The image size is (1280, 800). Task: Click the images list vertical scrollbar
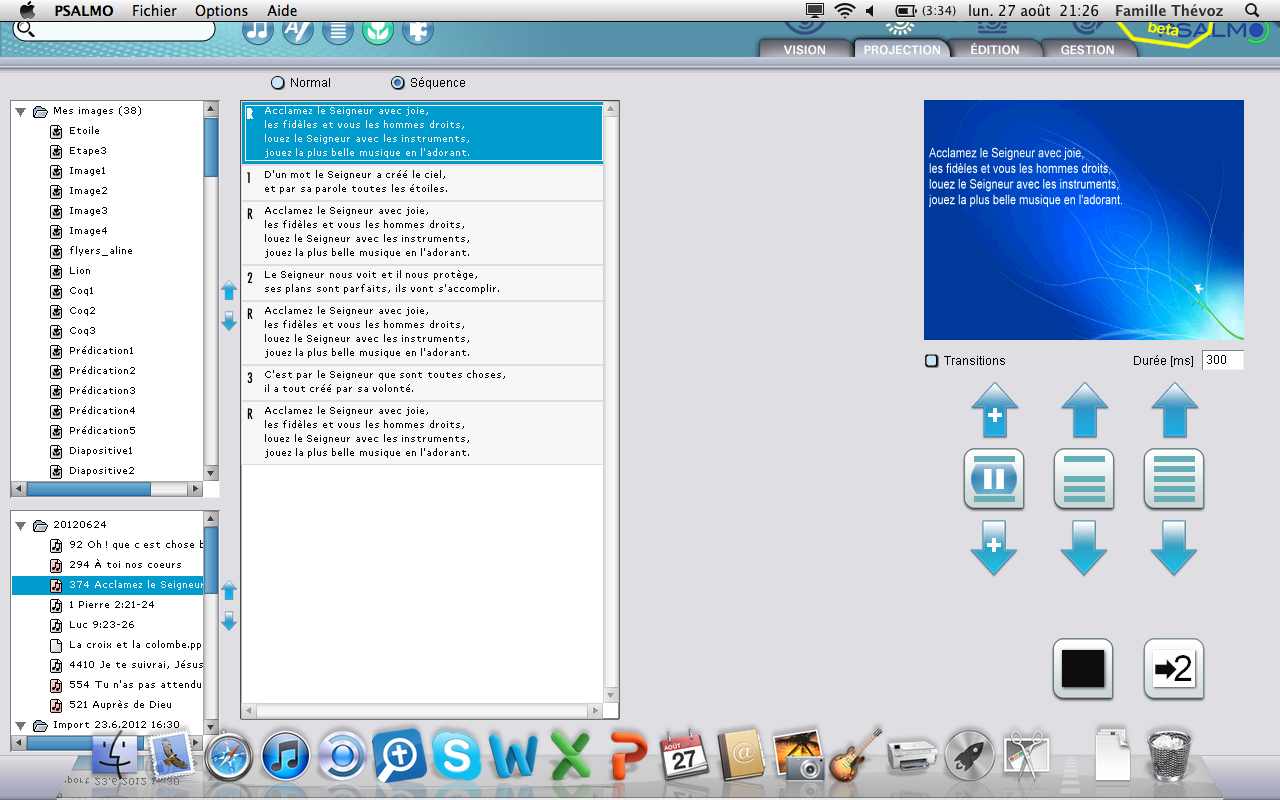(x=211, y=291)
